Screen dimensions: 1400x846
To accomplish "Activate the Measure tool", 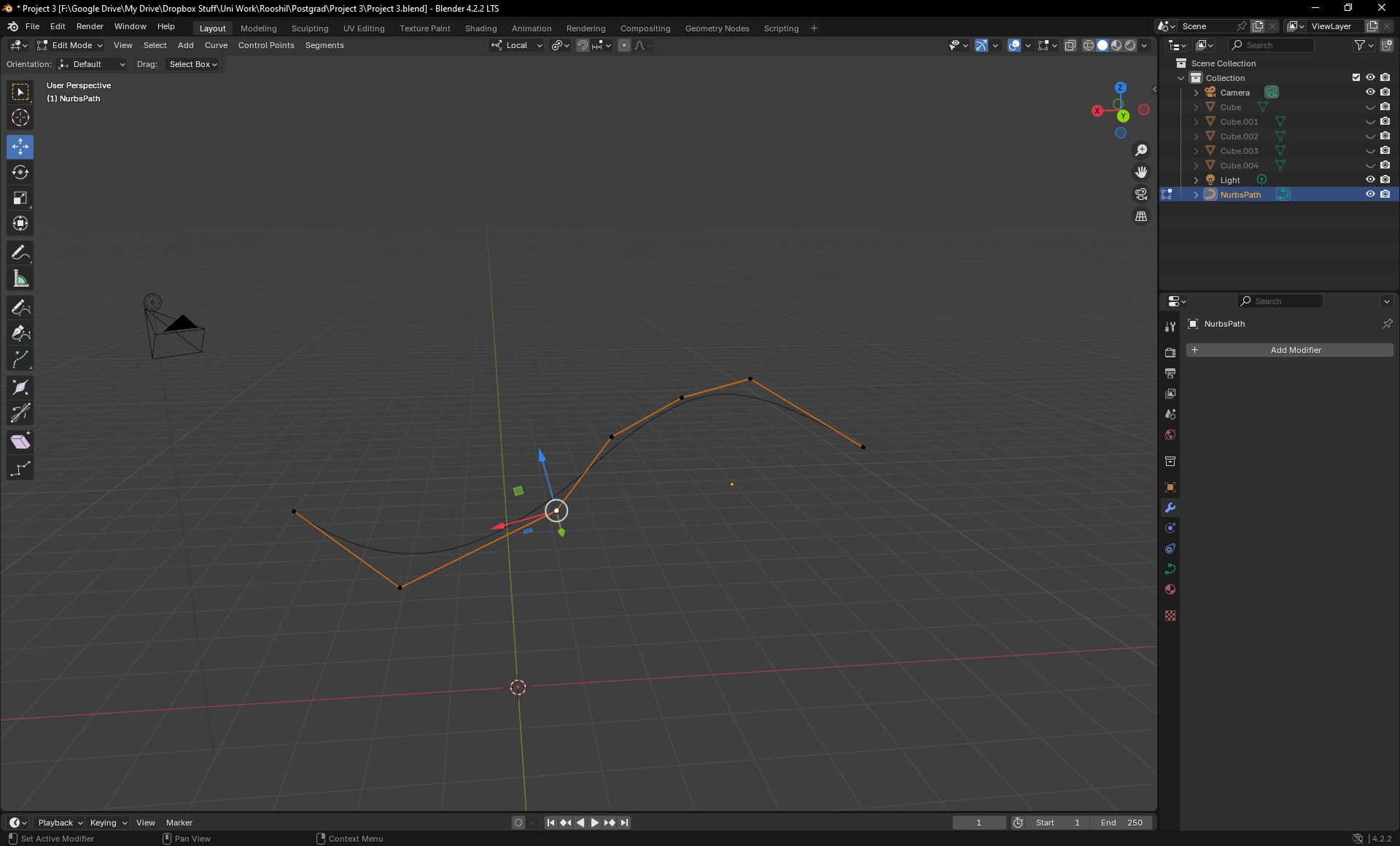I will (x=20, y=279).
